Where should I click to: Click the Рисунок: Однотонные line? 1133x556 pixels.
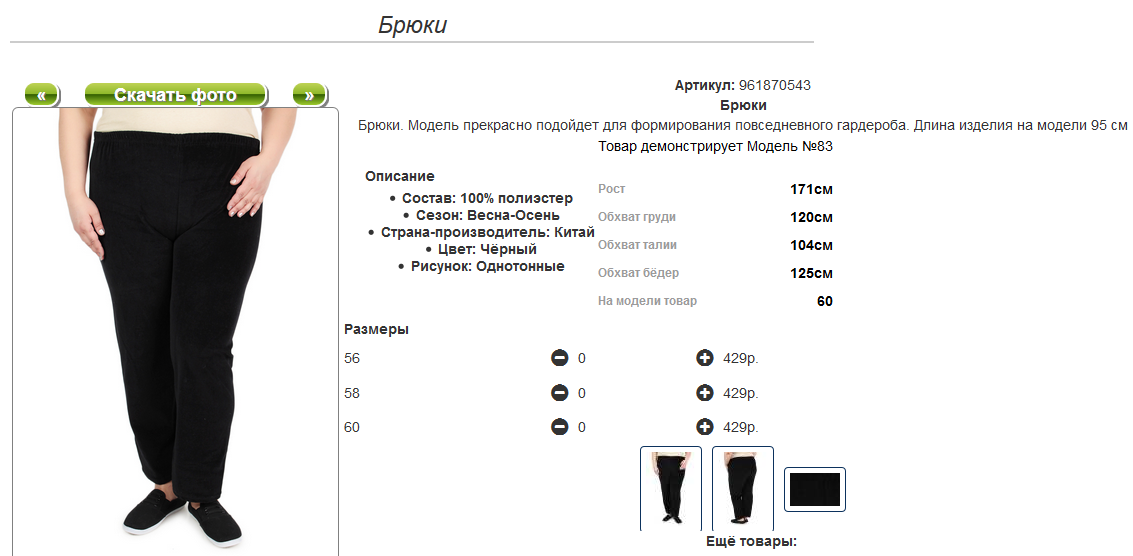[x=488, y=267]
